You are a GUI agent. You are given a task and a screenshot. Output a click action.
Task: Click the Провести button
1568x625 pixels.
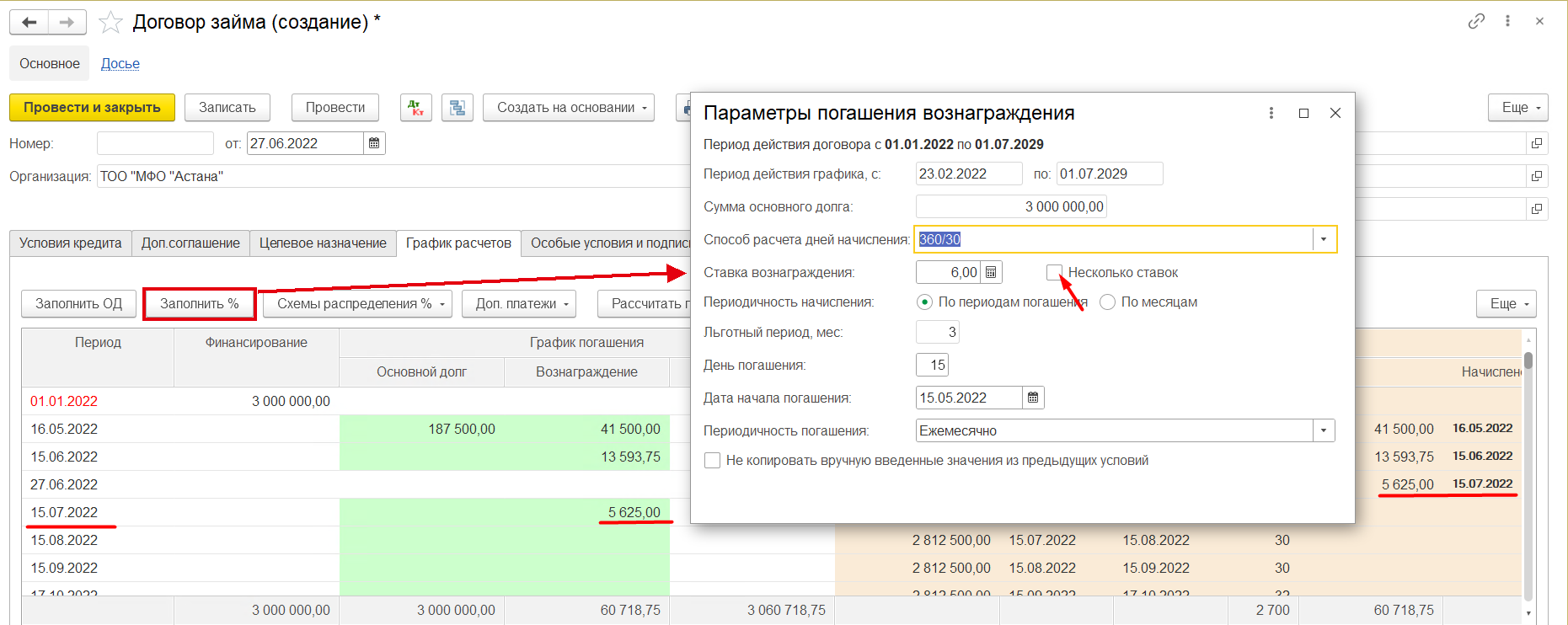pos(335,108)
